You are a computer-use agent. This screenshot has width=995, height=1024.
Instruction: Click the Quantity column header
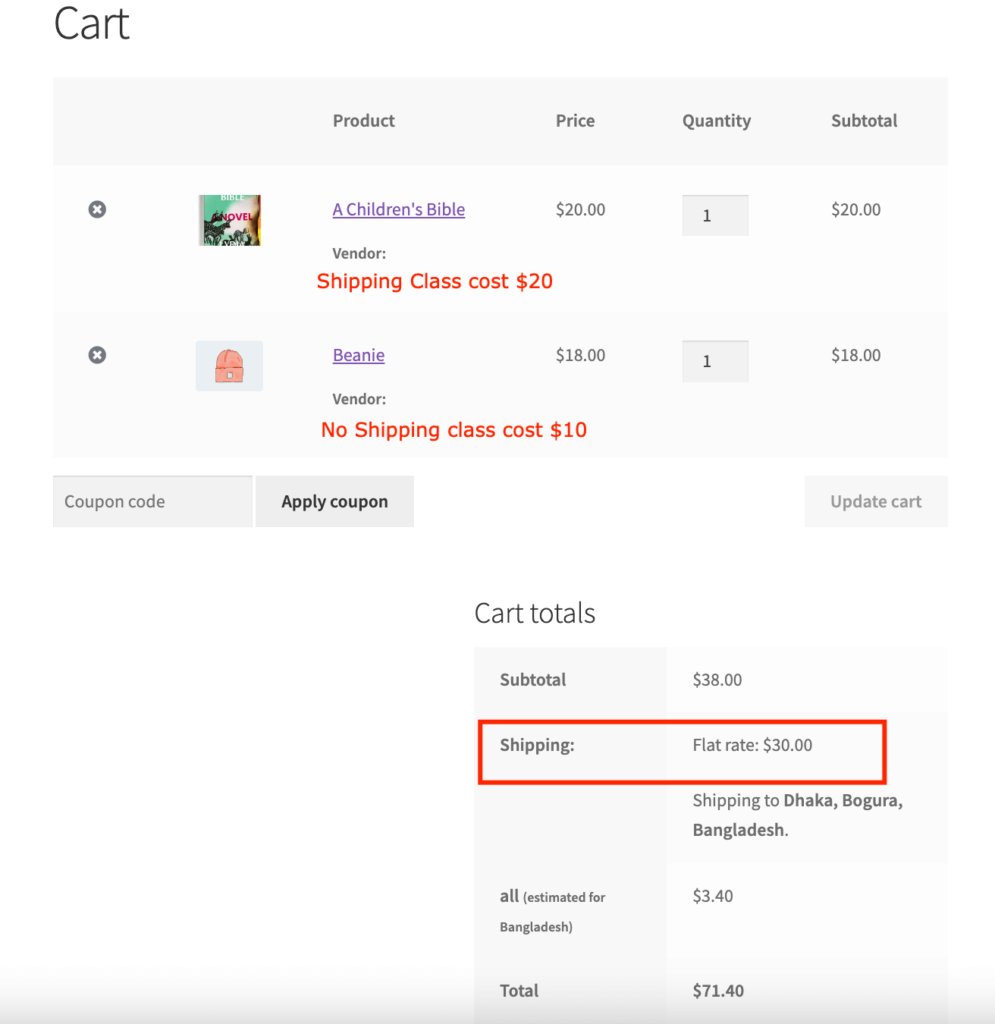(x=716, y=121)
